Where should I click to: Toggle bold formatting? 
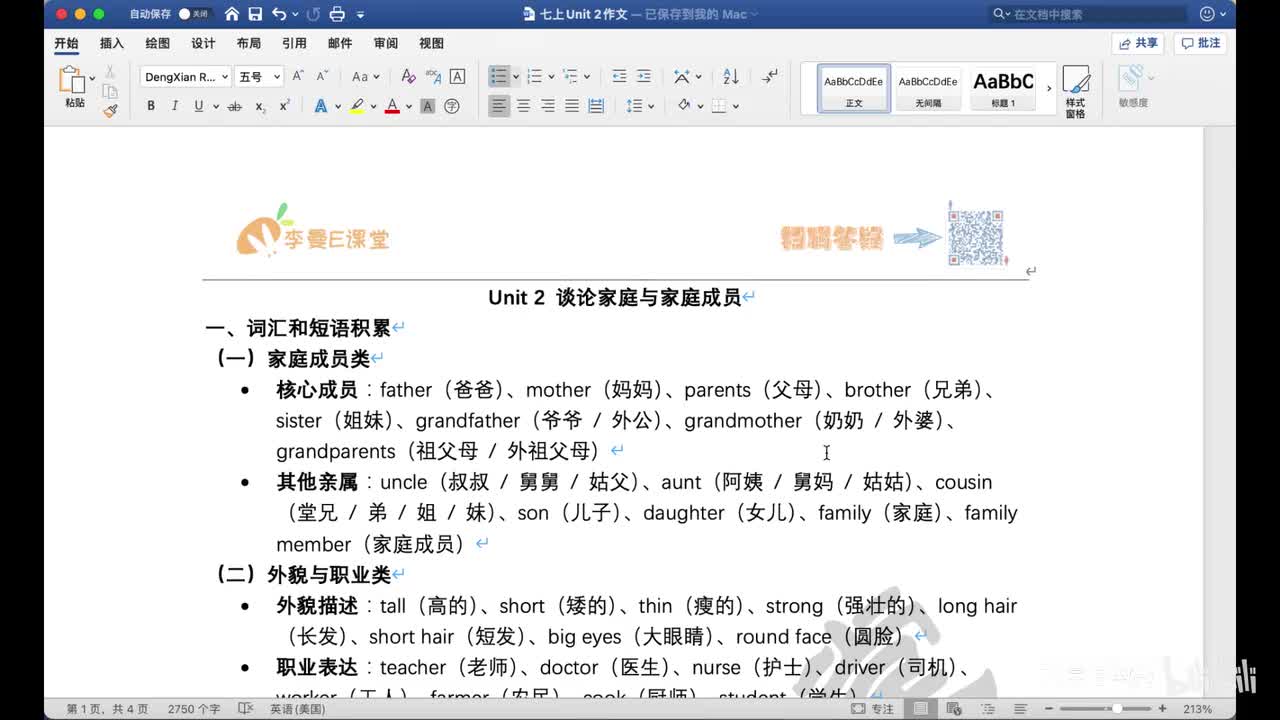point(151,106)
